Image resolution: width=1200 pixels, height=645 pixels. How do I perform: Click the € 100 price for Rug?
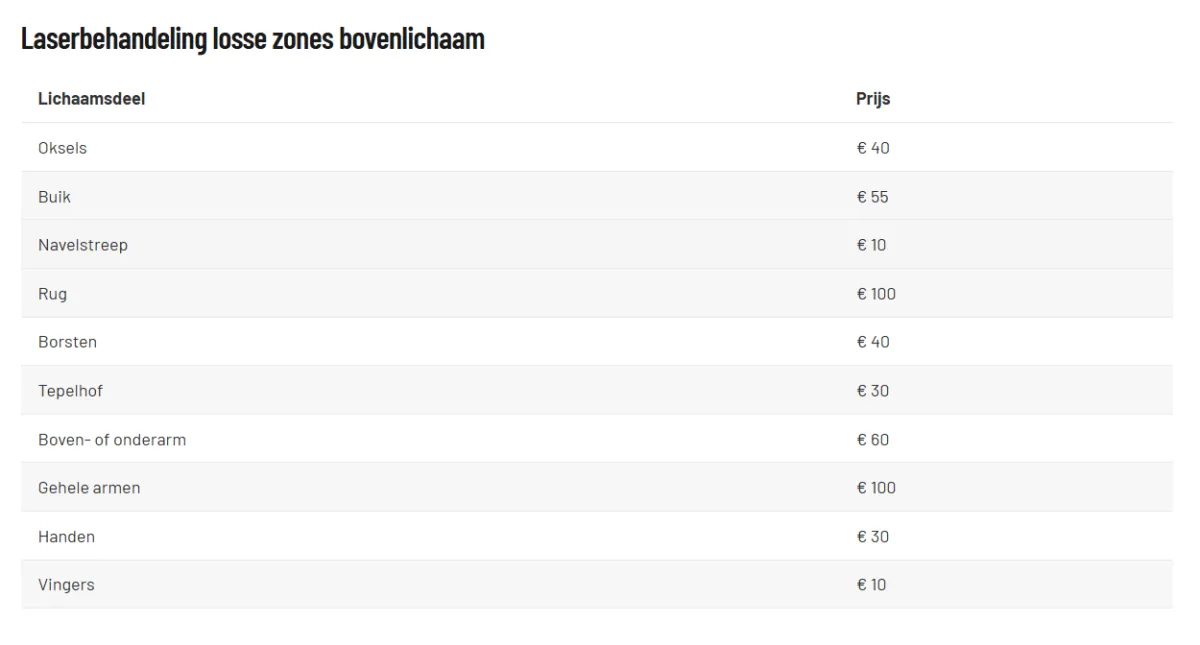click(876, 294)
